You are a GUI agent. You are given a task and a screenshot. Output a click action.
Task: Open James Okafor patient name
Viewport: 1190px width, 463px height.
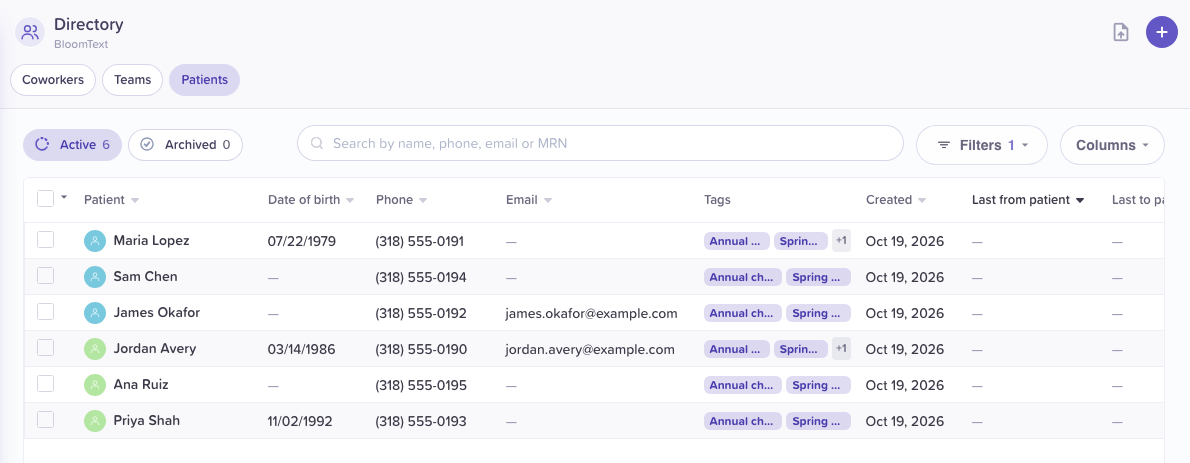[156, 312]
